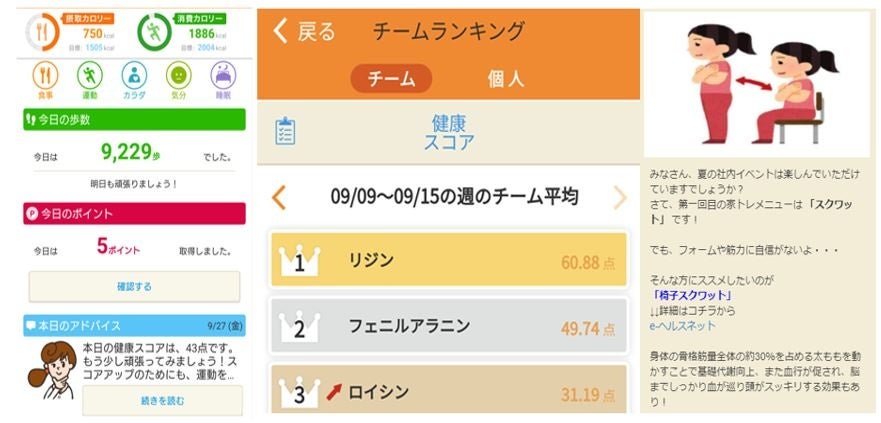Select the フェニルアラニン team row
Image resolution: width=881 pixels, height=423 pixels.
coord(448,326)
